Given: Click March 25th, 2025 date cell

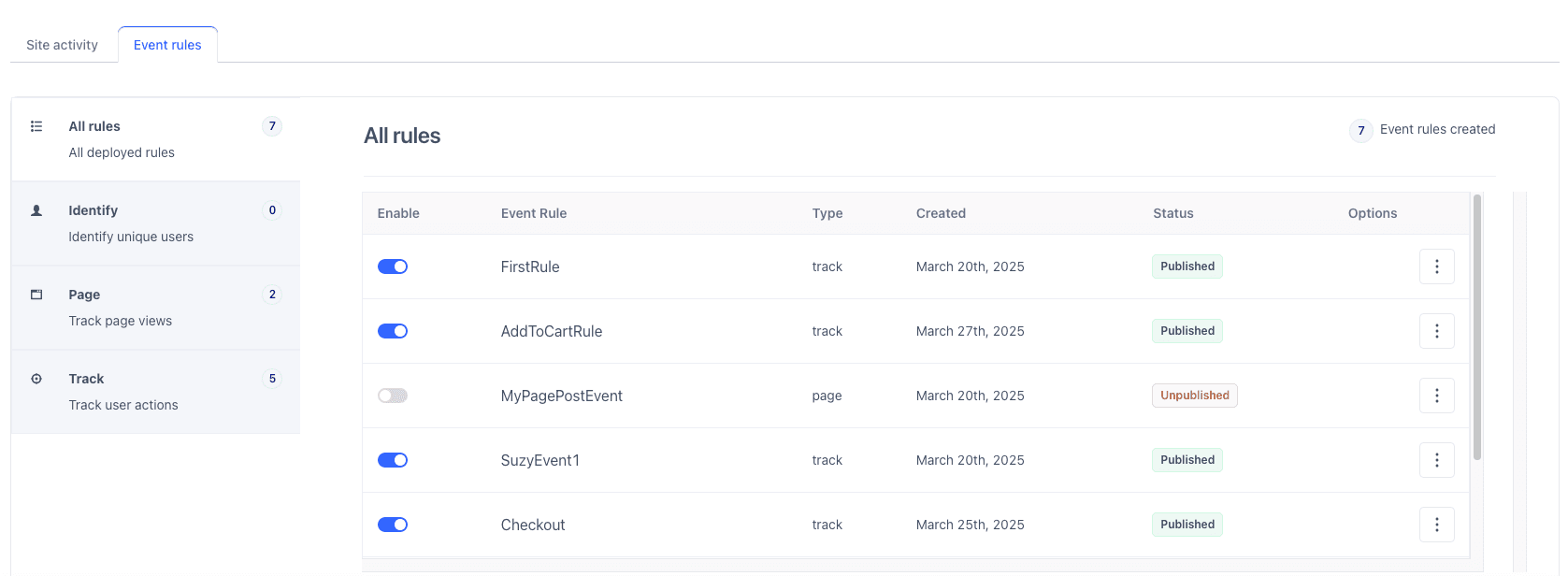Looking at the screenshot, I should pos(971,525).
